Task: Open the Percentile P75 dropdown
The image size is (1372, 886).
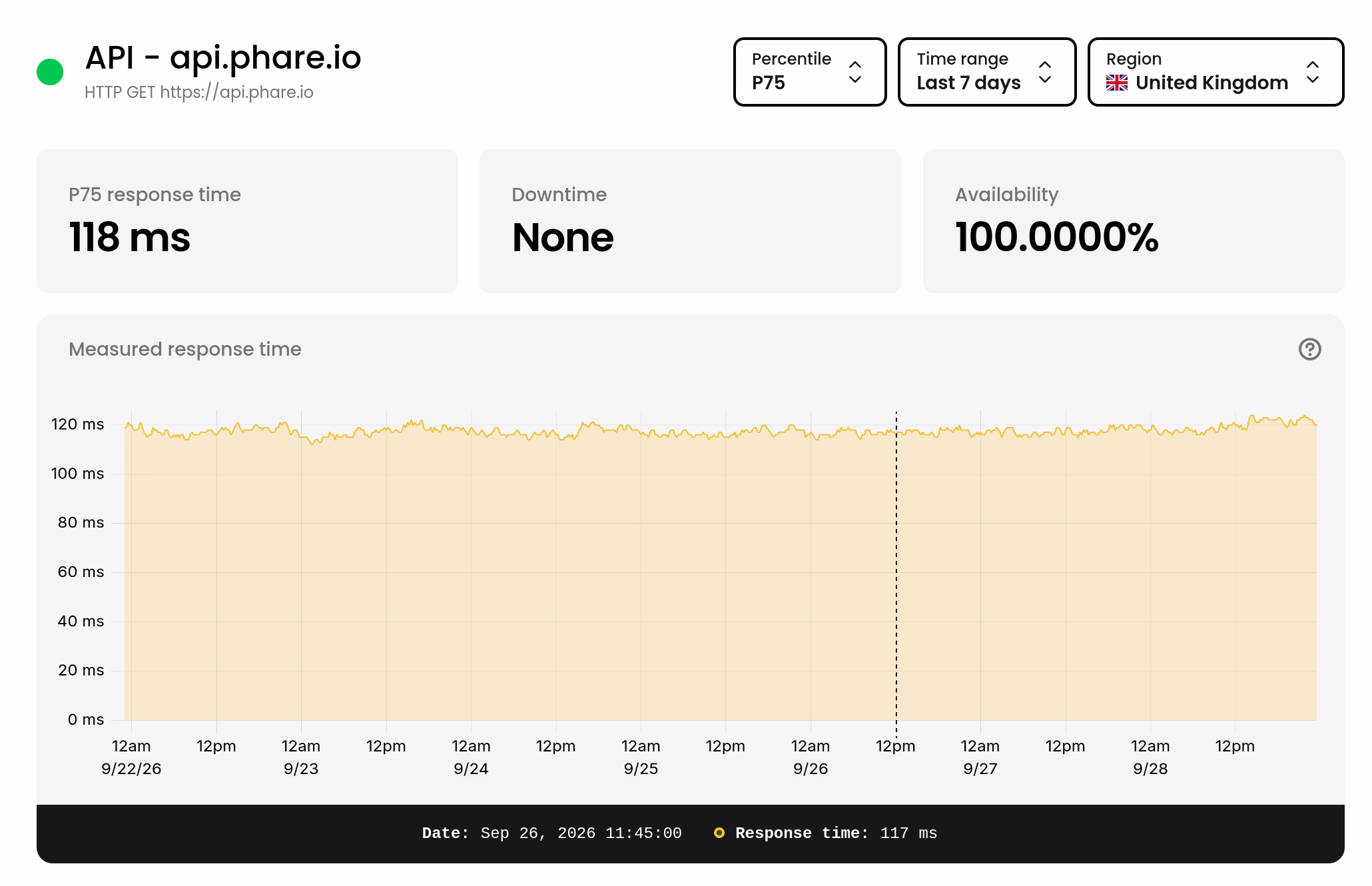Action: pyautogui.click(x=809, y=72)
